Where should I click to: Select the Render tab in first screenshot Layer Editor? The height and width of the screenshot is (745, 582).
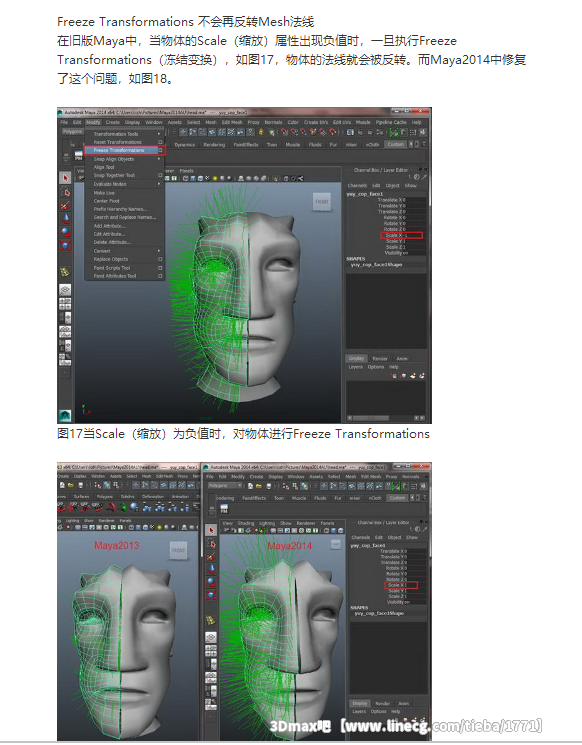380,359
